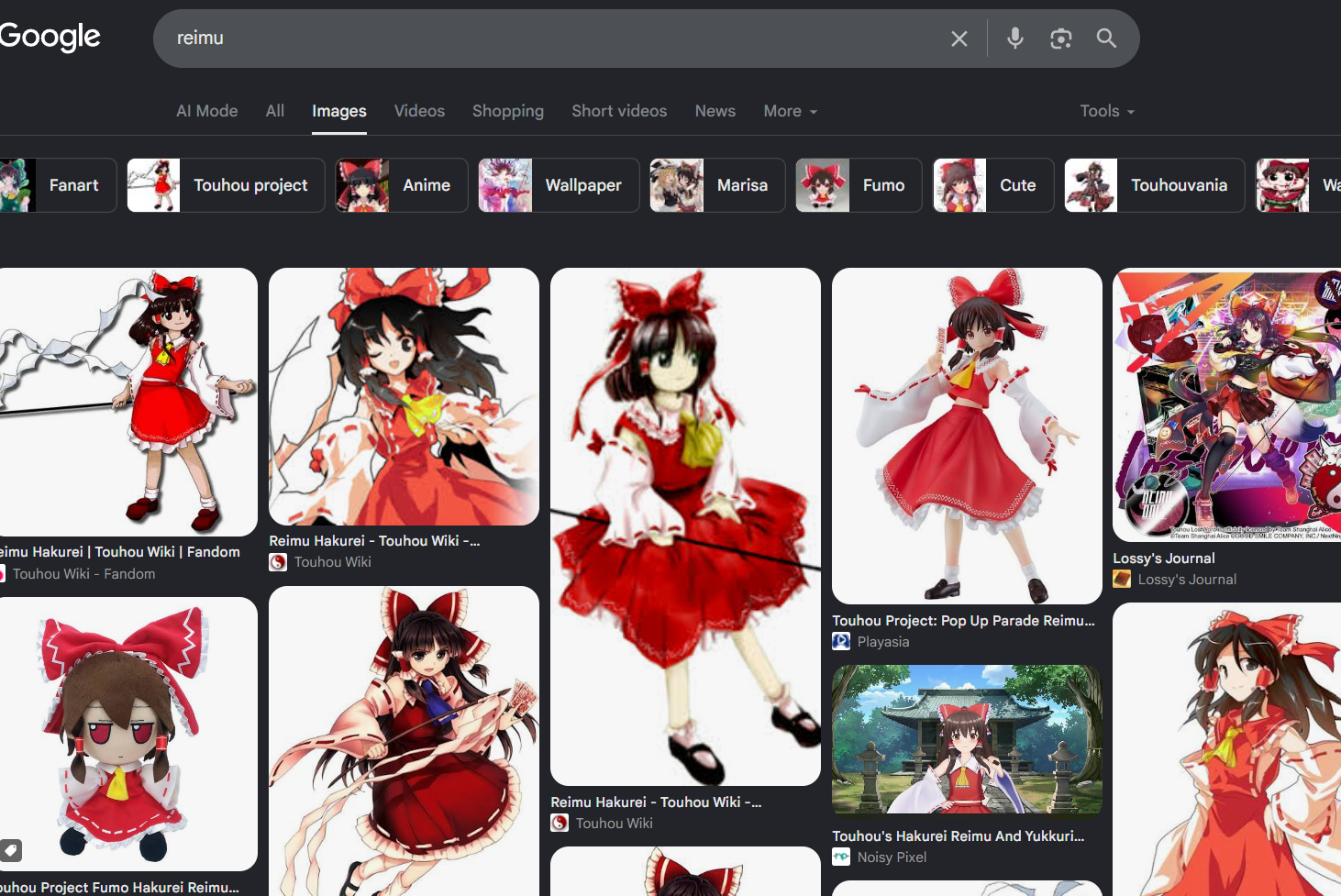1341x896 pixels.
Task: Visit the Lossy's Journal source name link
Action: coord(1187,580)
